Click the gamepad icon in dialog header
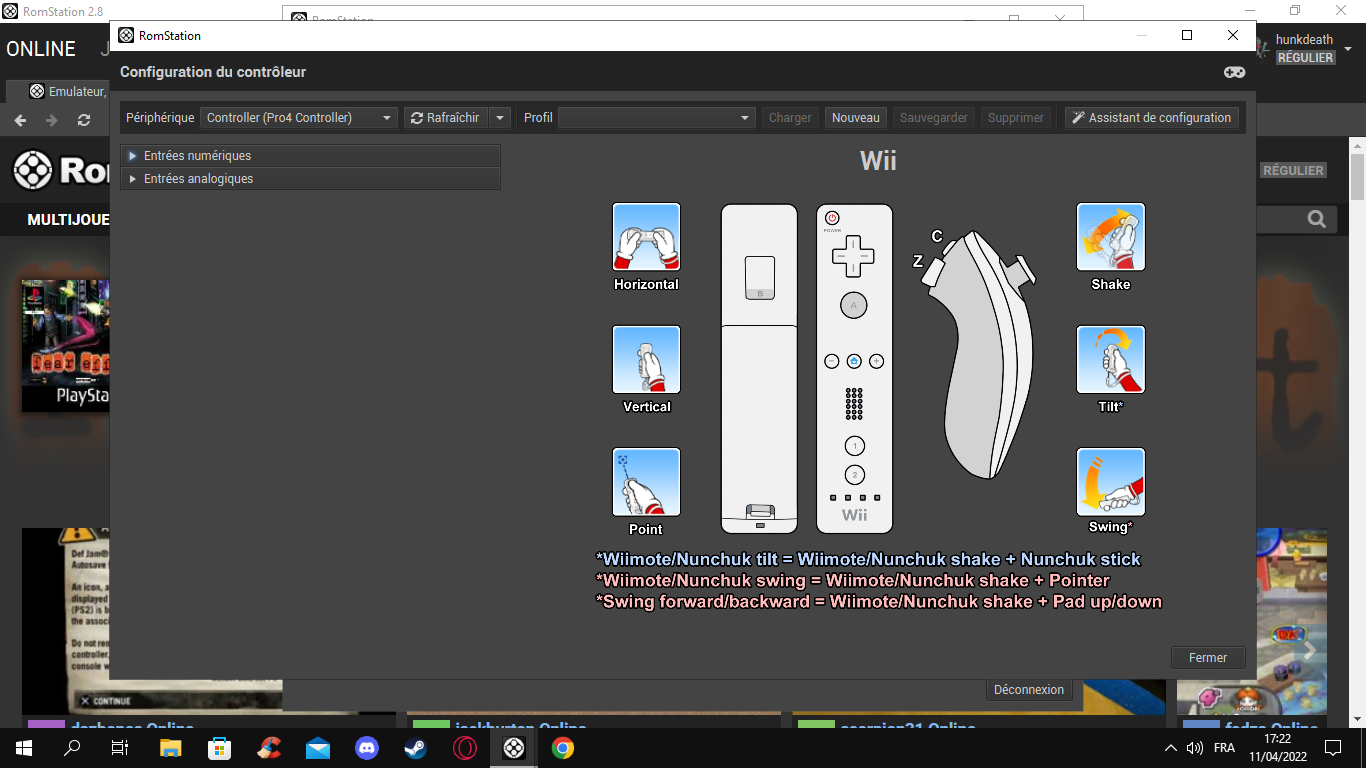Viewport: 1366px width, 768px height. (x=1235, y=72)
